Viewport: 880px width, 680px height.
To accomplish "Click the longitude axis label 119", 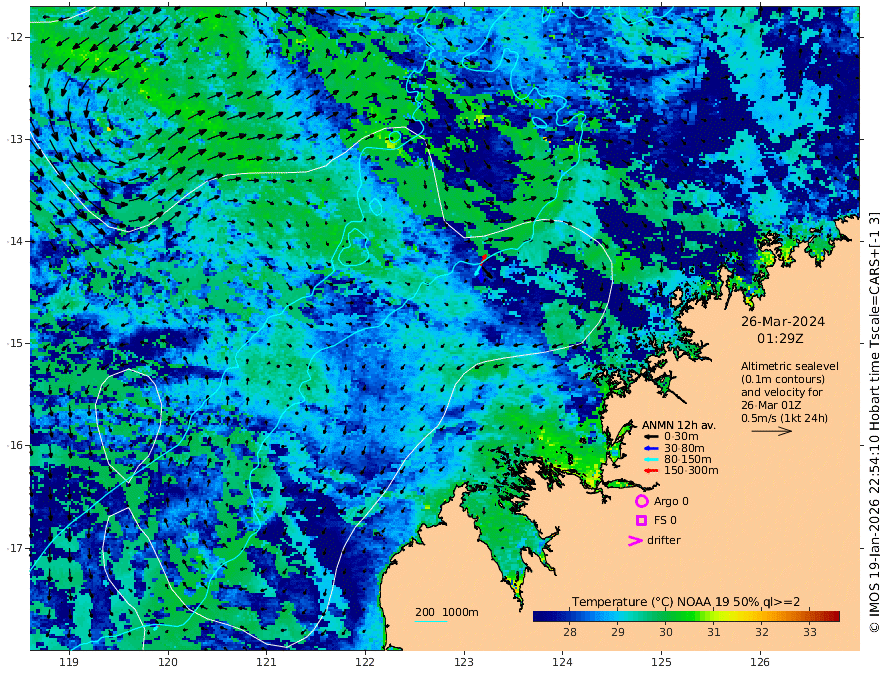I will click(x=69, y=662).
